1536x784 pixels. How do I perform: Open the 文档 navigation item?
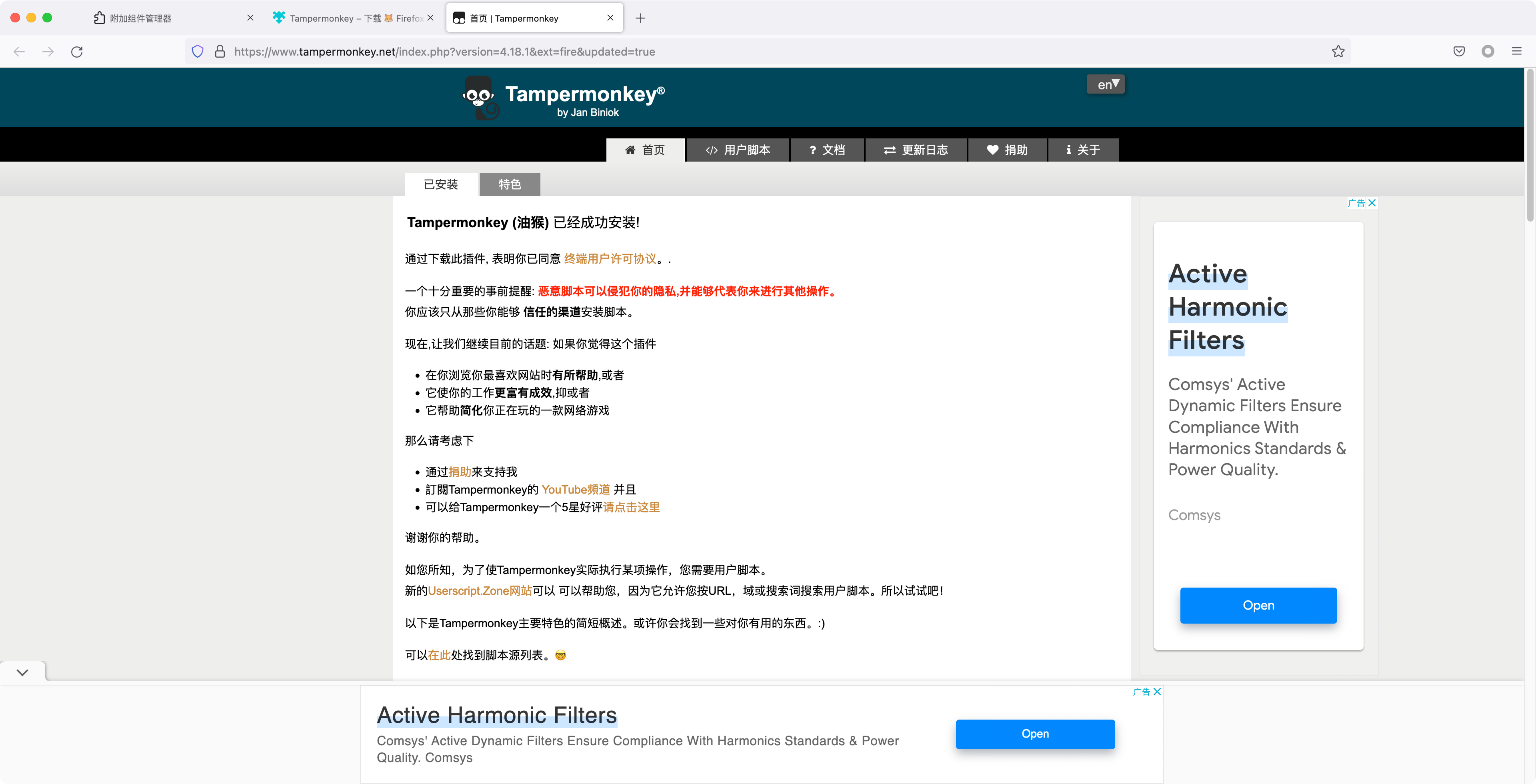pos(827,150)
